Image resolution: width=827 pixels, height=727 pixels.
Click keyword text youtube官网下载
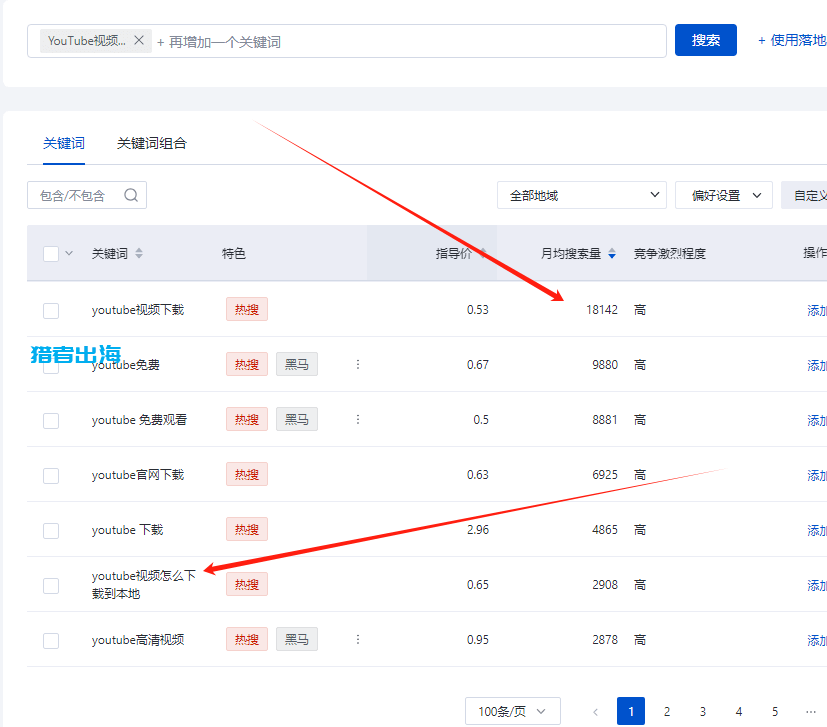(x=138, y=475)
